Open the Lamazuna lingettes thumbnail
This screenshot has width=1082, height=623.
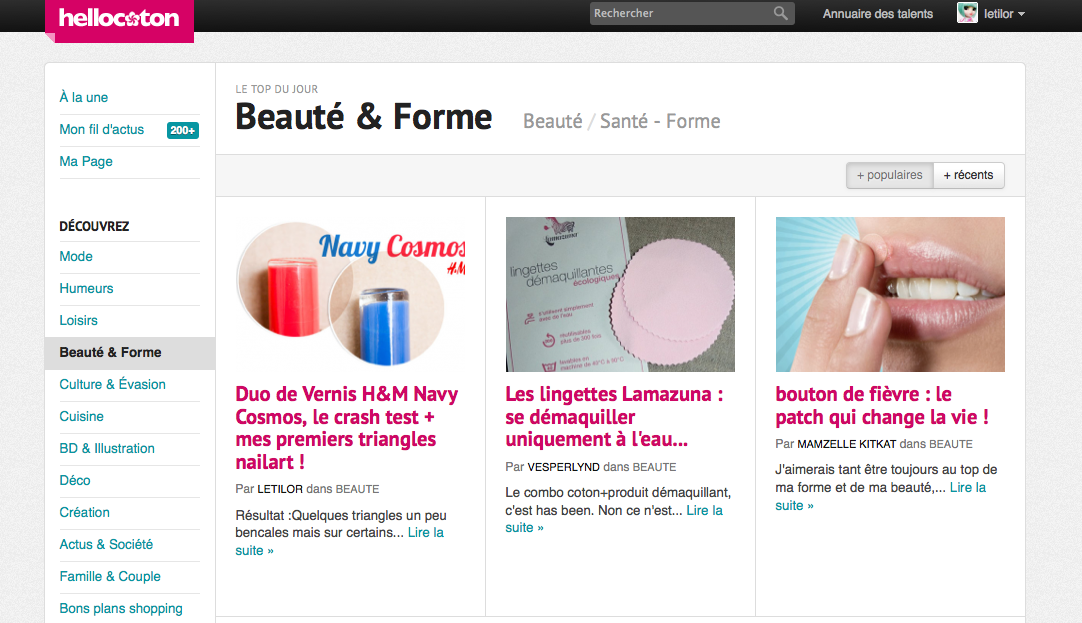(x=620, y=295)
